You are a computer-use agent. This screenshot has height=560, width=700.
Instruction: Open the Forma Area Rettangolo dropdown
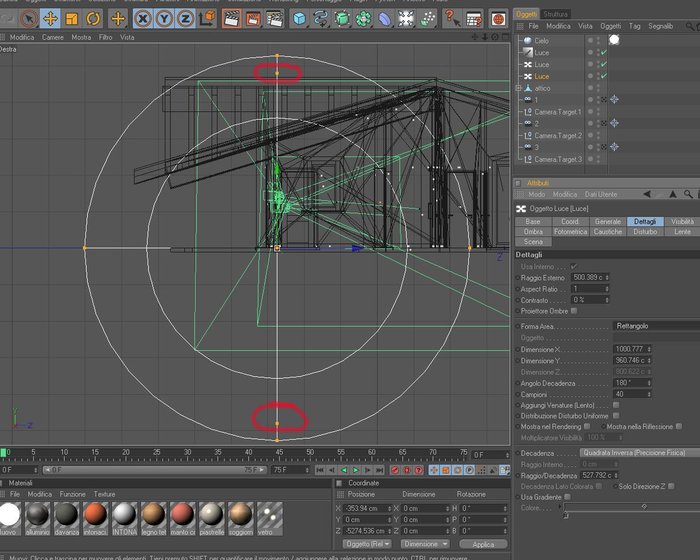click(x=656, y=326)
